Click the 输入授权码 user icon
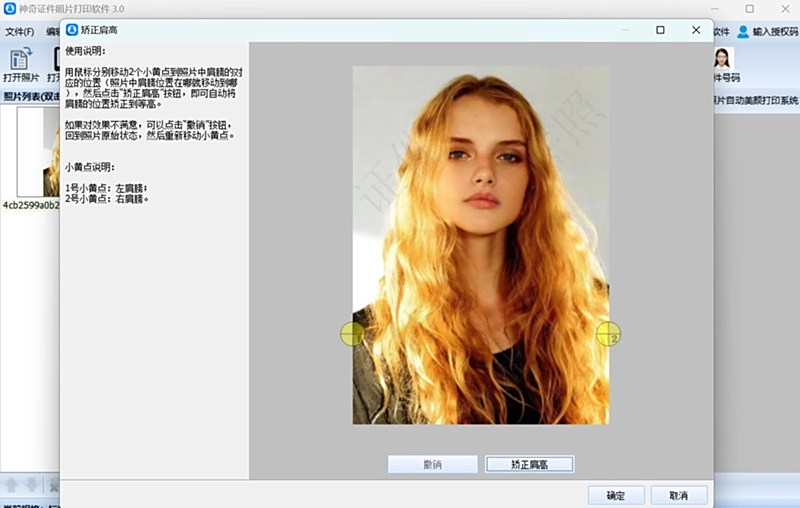 (743, 32)
